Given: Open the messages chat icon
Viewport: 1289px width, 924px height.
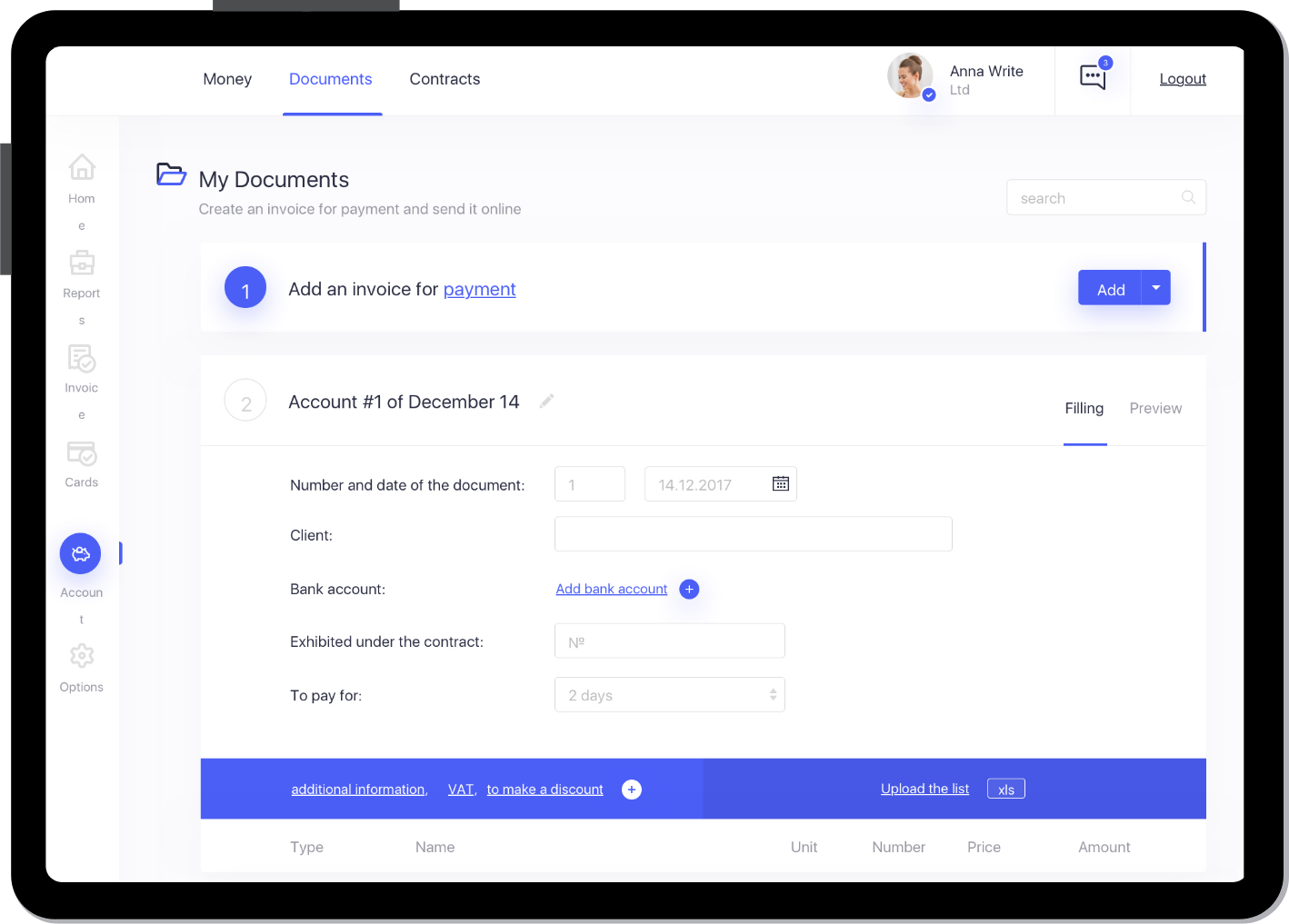Looking at the screenshot, I should [1093, 77].
